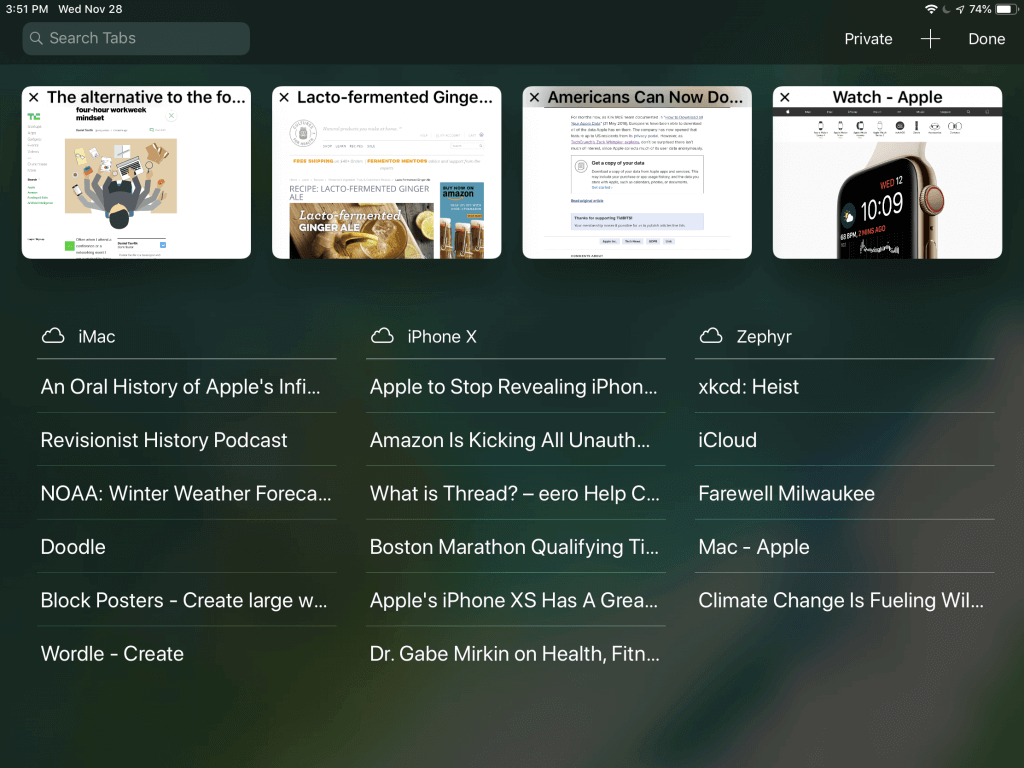Open 'What is Thread? – eero Help C...' tab
This screenshot has height=768, width=1024.
pyautogui.click(x=516, y=494)
